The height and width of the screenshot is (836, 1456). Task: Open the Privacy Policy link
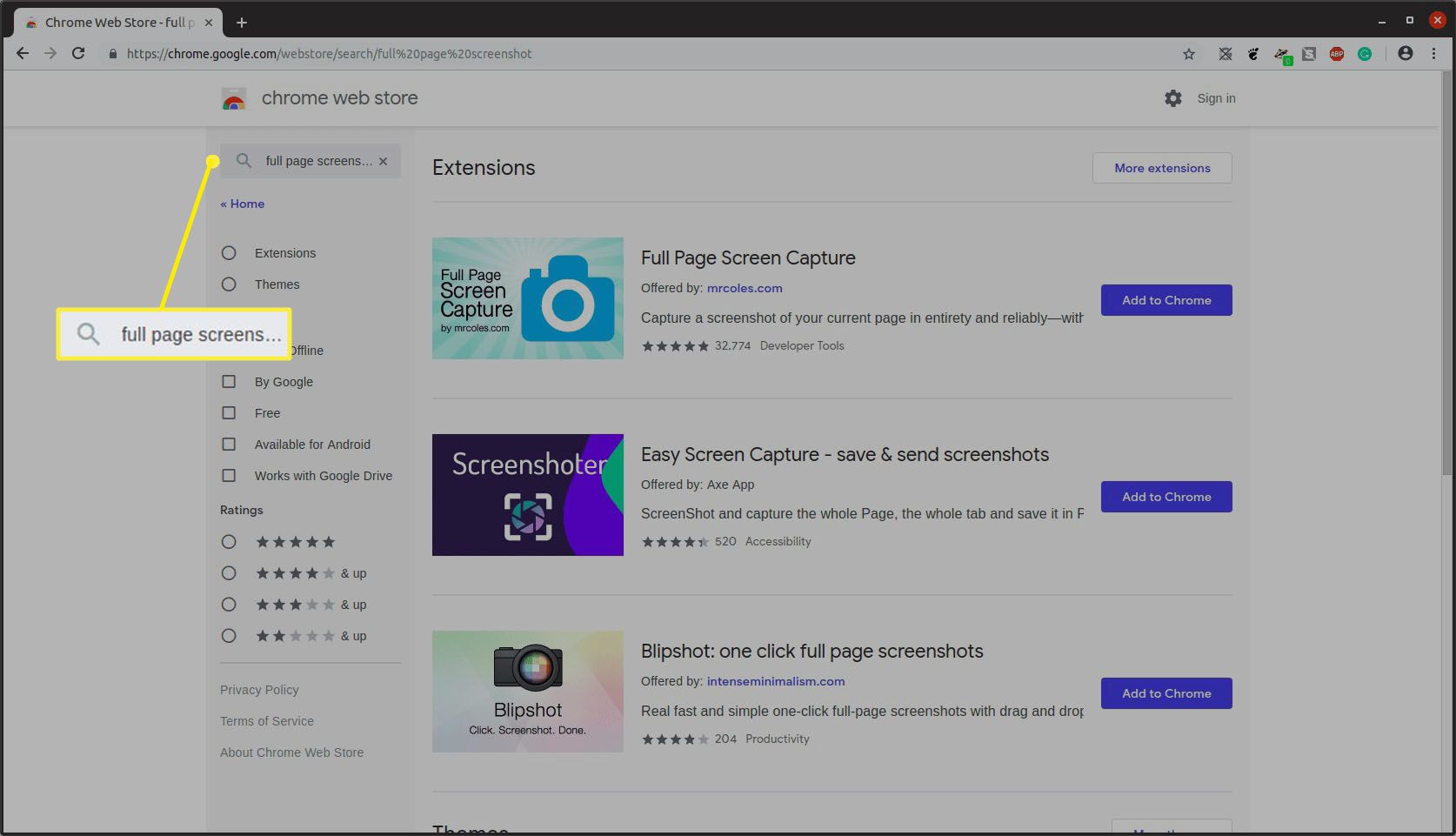click(259, 690)
